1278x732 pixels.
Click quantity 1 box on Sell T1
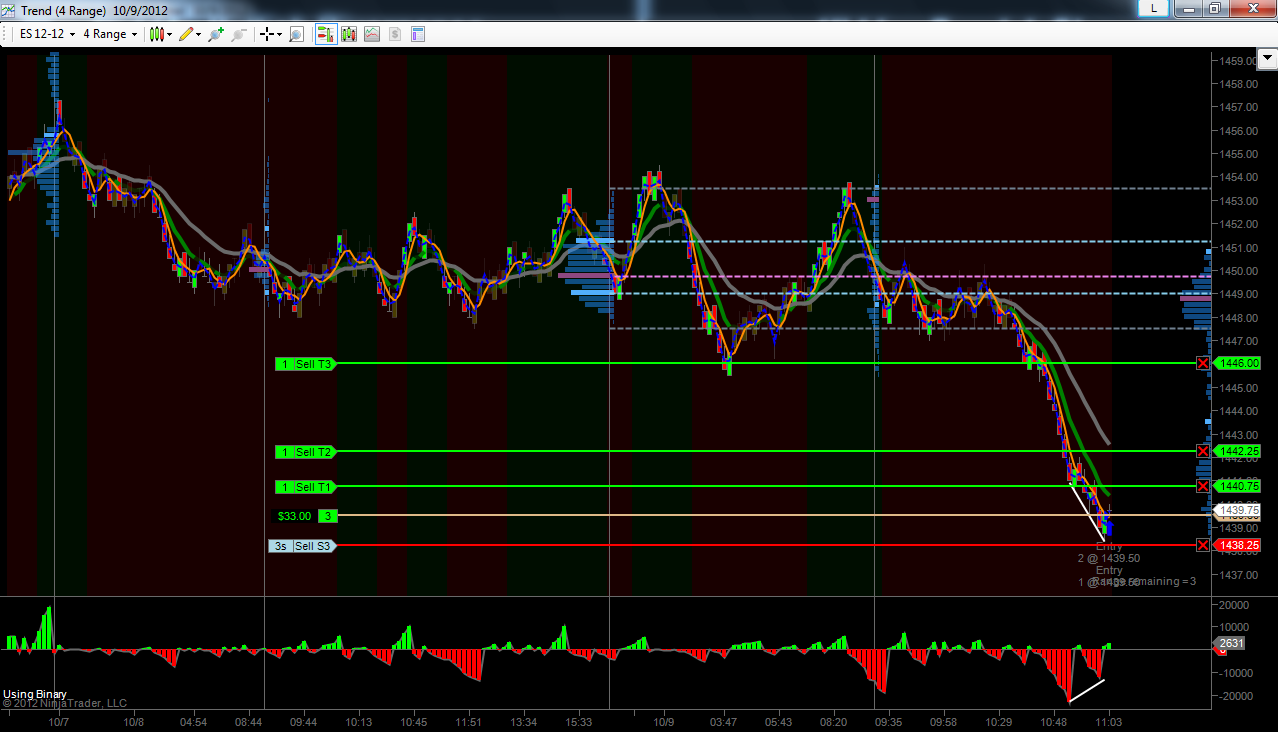click(x=284, y=487)
